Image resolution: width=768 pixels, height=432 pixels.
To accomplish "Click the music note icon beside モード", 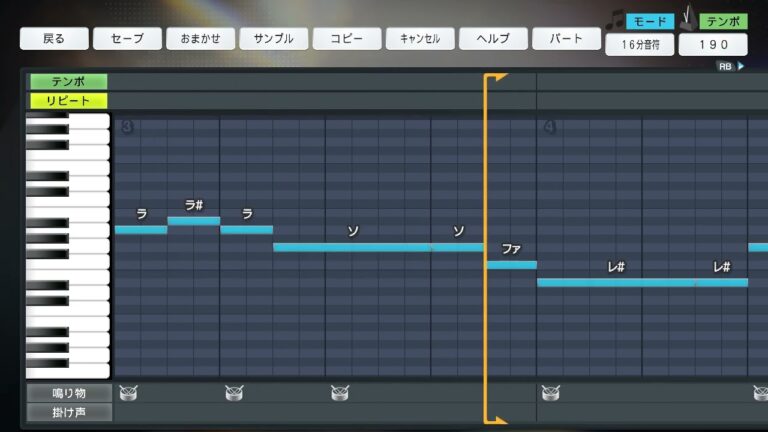I will coord(616,19).
